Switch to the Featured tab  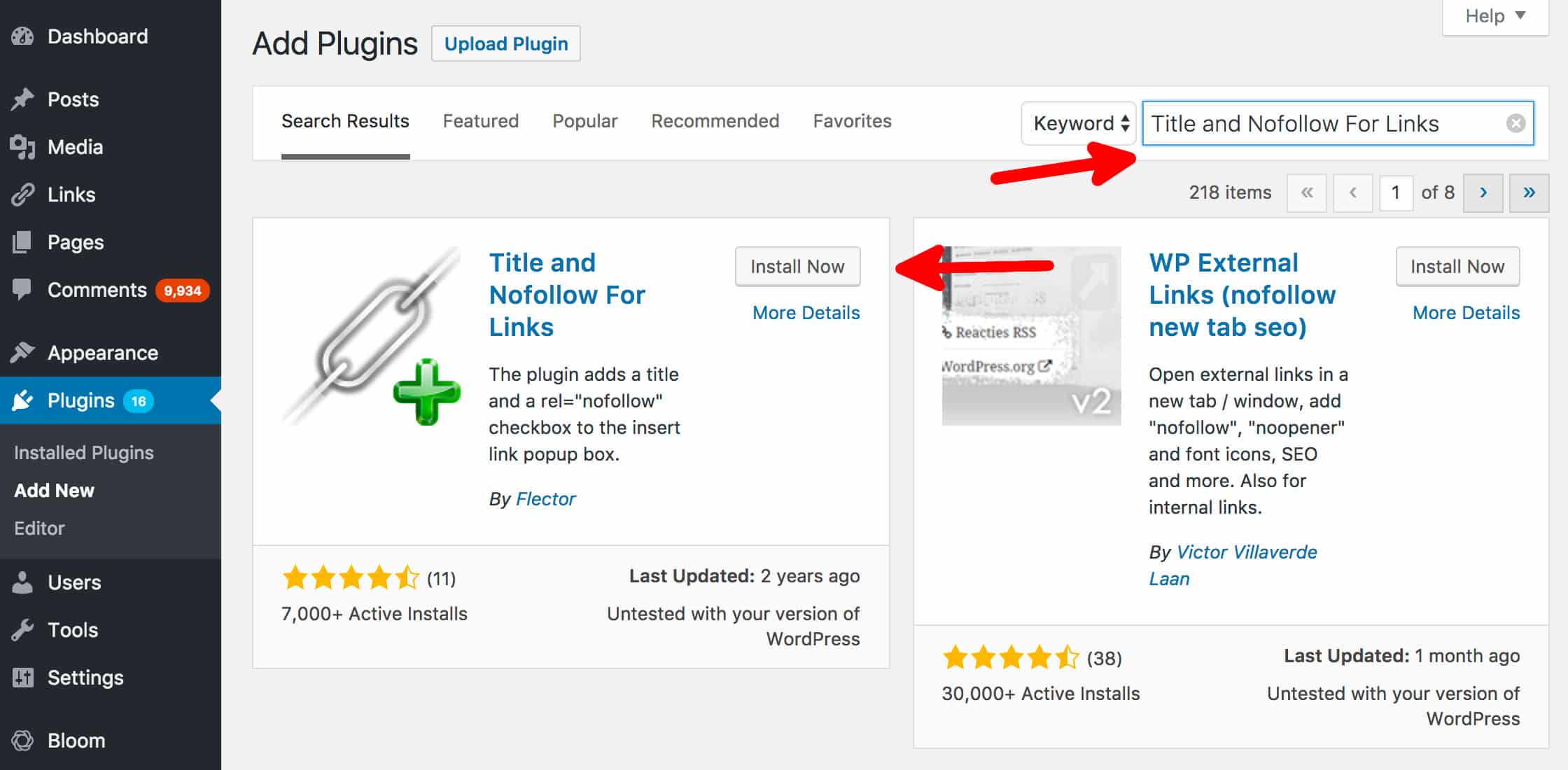(x=482, y=121)
